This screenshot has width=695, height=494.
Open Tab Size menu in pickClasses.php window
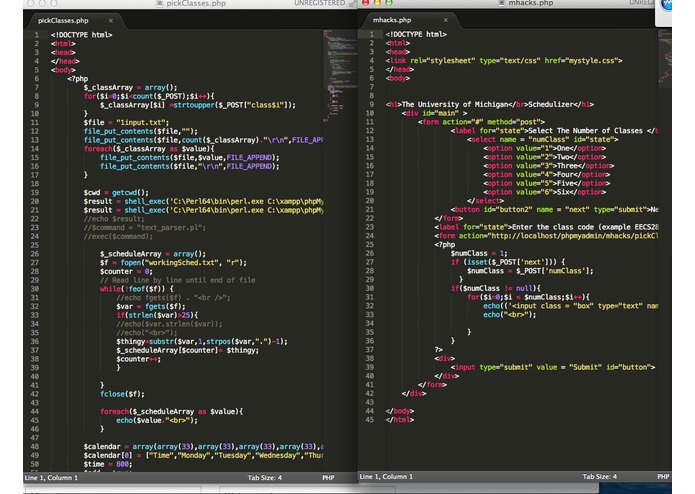point(265,478)
